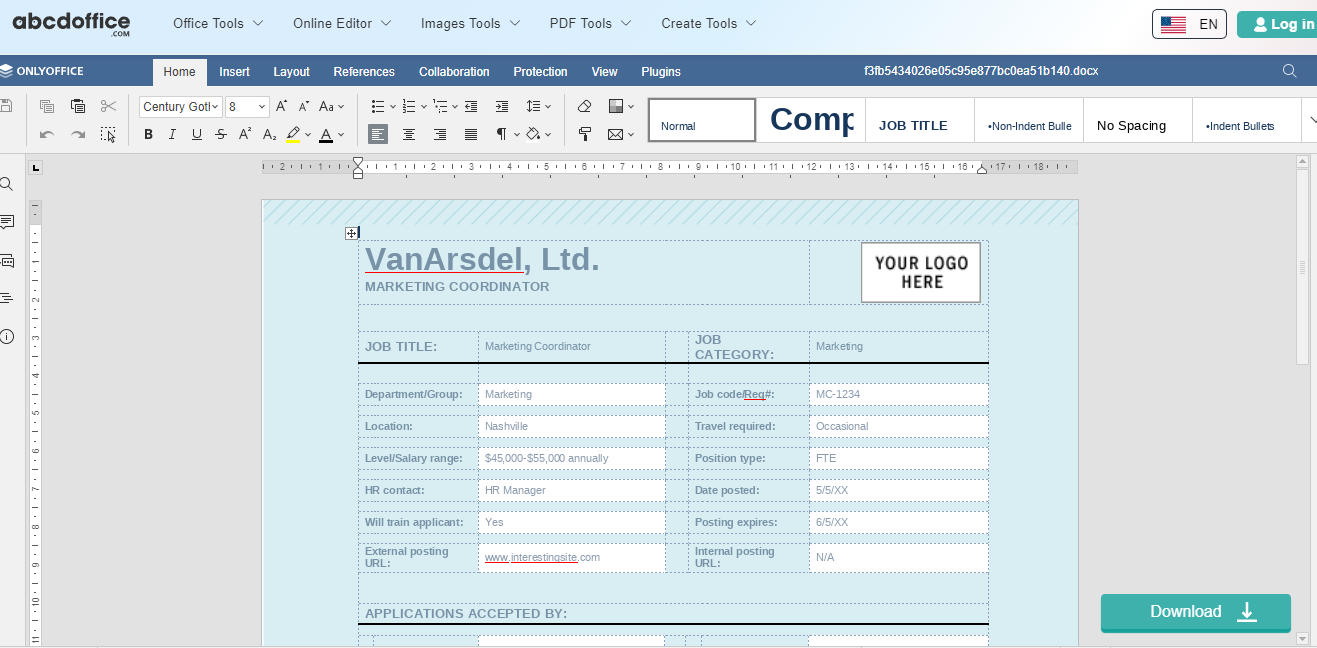Switch to the Insert tab
Viewport: 1317px width, 648px height.
[x=234, y=71]
